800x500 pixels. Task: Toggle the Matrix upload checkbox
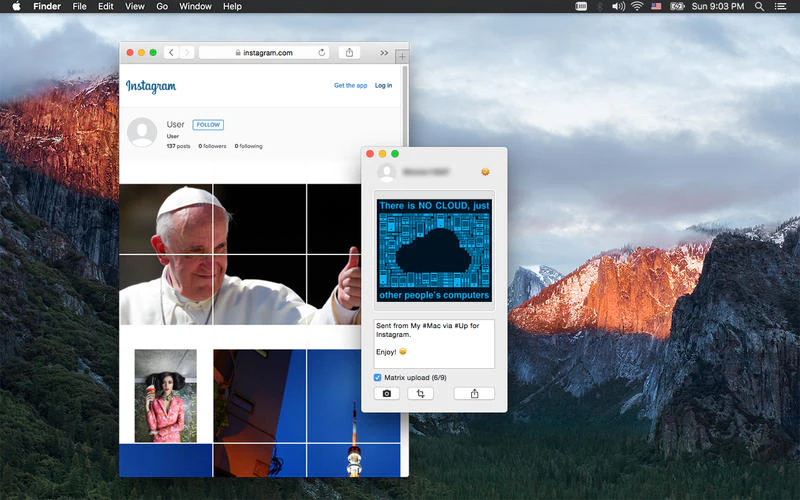[x=378, y=378]
